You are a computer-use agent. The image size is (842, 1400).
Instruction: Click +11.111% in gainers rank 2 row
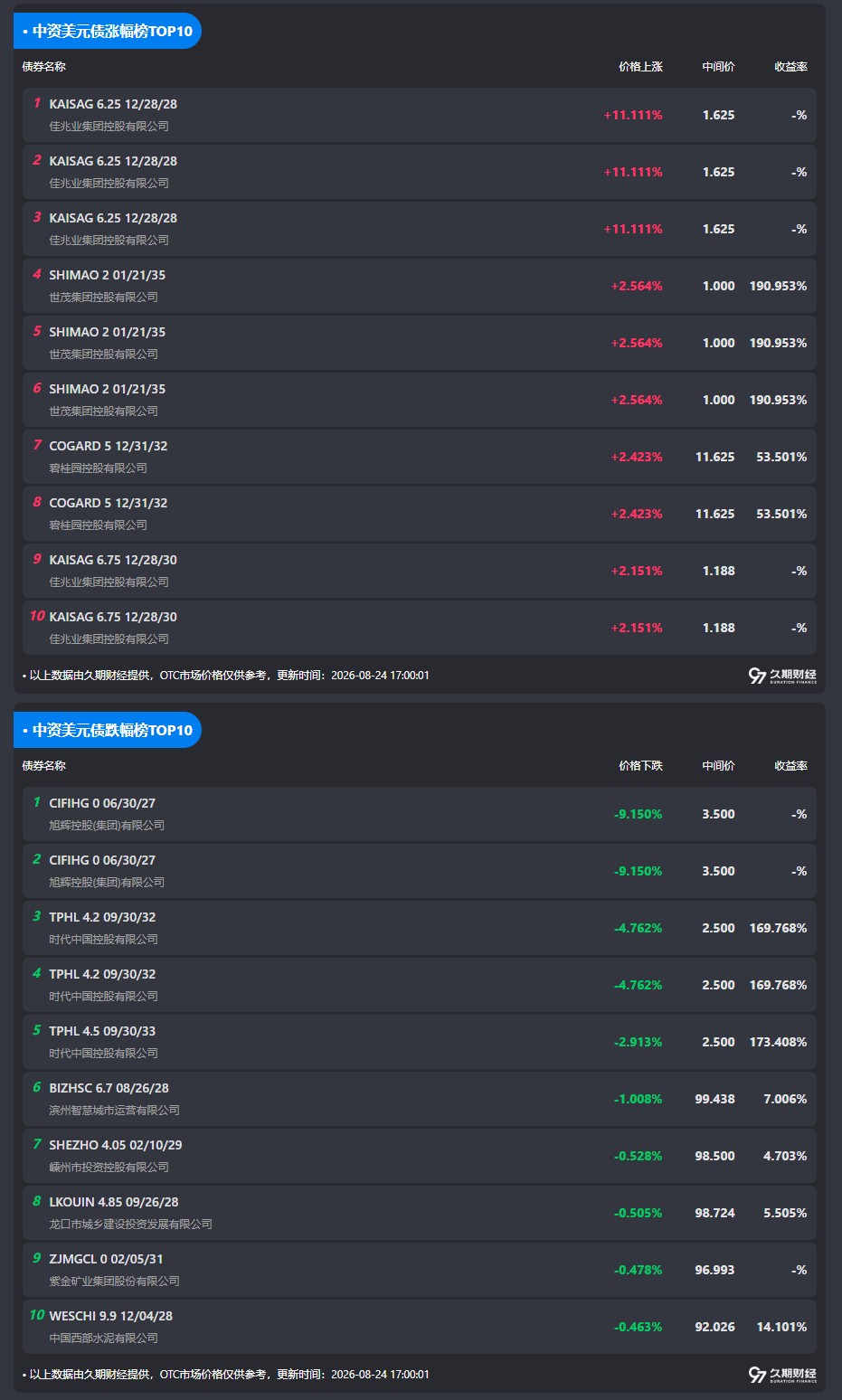click(x=633, y=172)
